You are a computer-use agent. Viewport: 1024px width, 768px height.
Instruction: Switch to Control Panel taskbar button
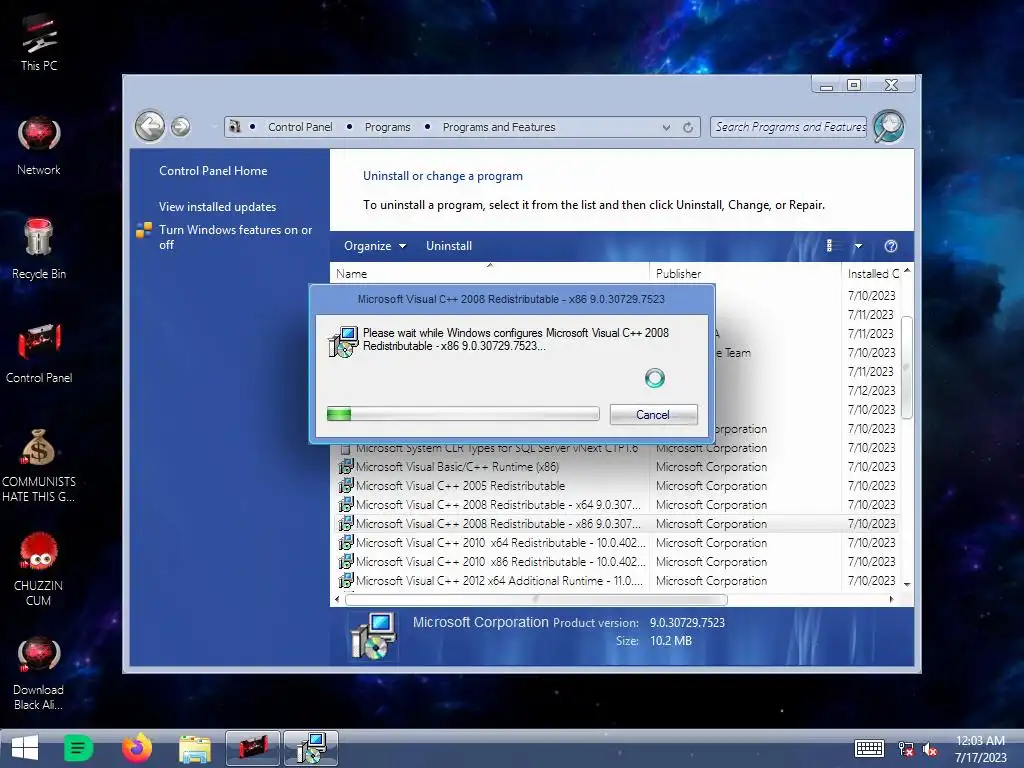[x=253, y=748]
